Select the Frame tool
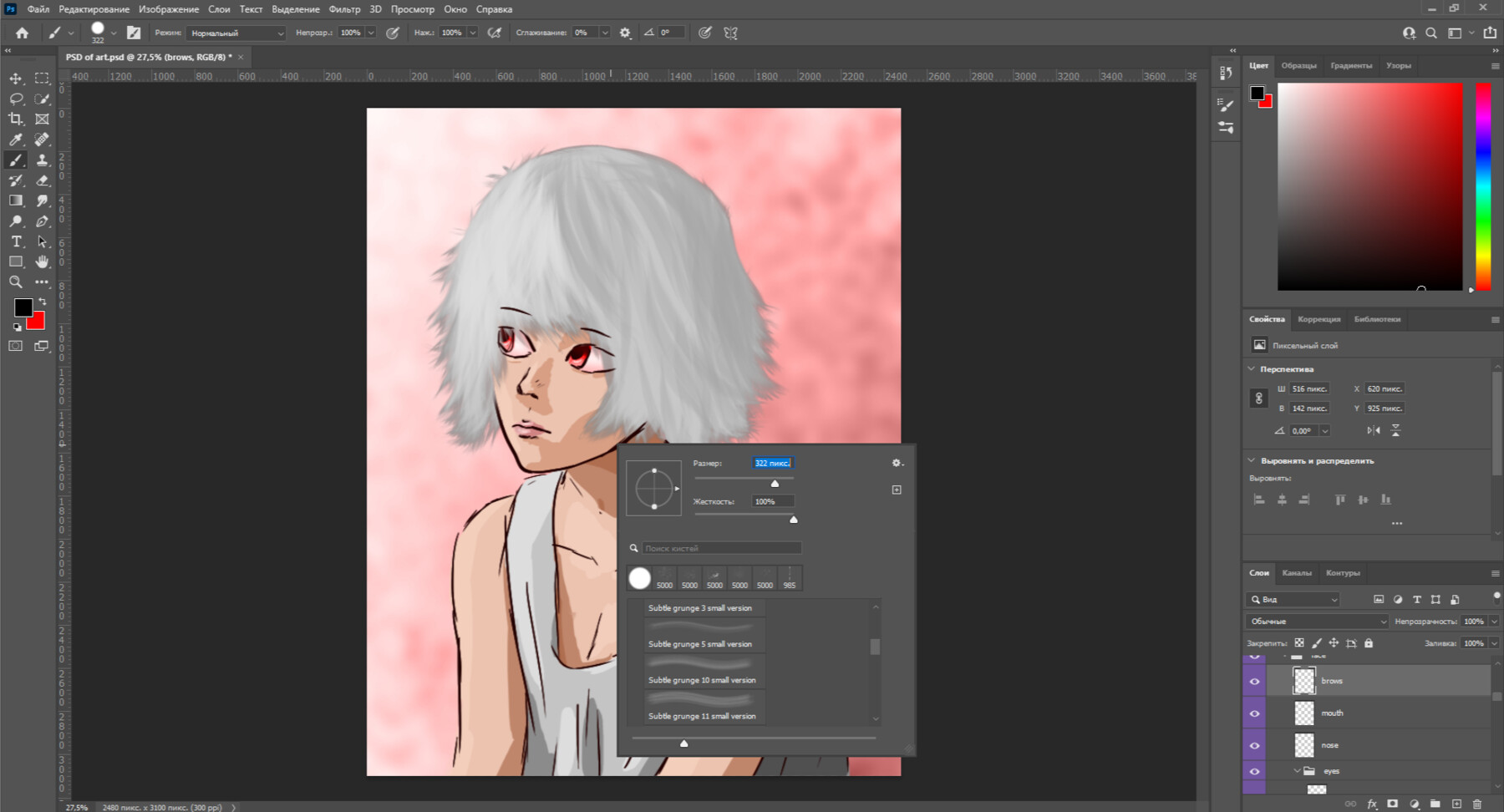 [x=42, y=119]
